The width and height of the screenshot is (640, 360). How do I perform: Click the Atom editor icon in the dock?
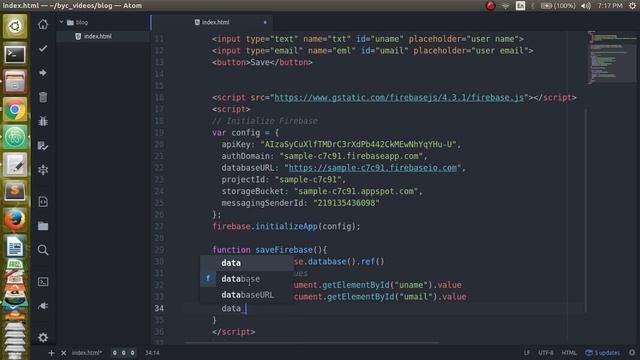(x=15, y=137)
